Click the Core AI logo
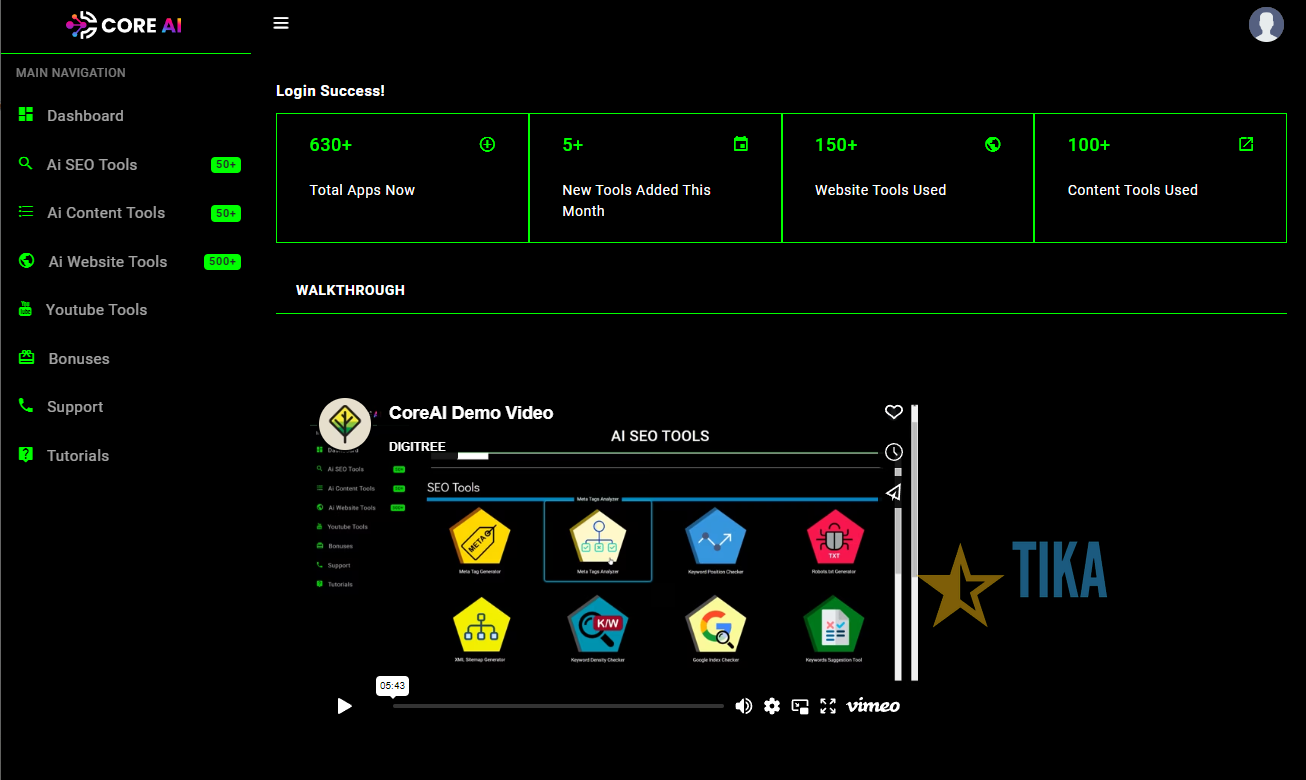Viewport: 1306px width, 780px height. tap(126, 23)
